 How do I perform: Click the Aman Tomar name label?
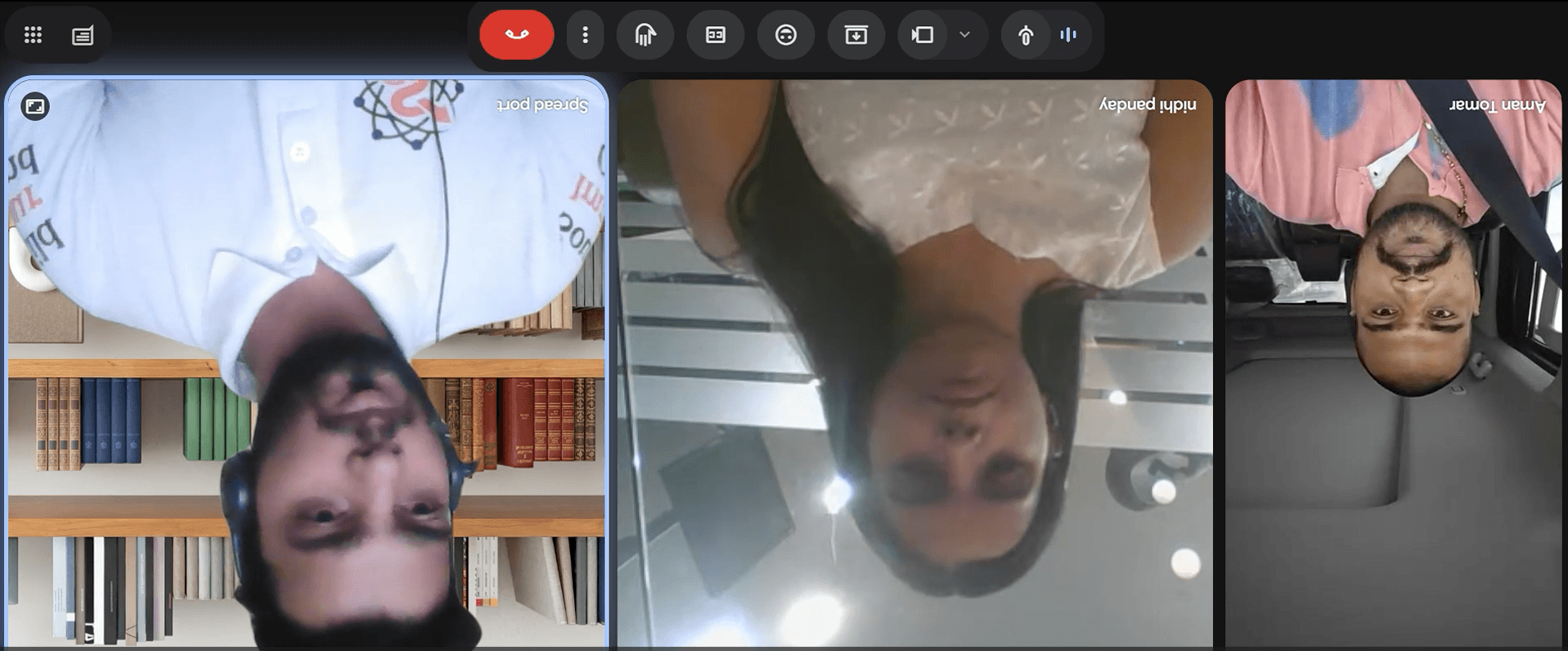point(1497,105)
